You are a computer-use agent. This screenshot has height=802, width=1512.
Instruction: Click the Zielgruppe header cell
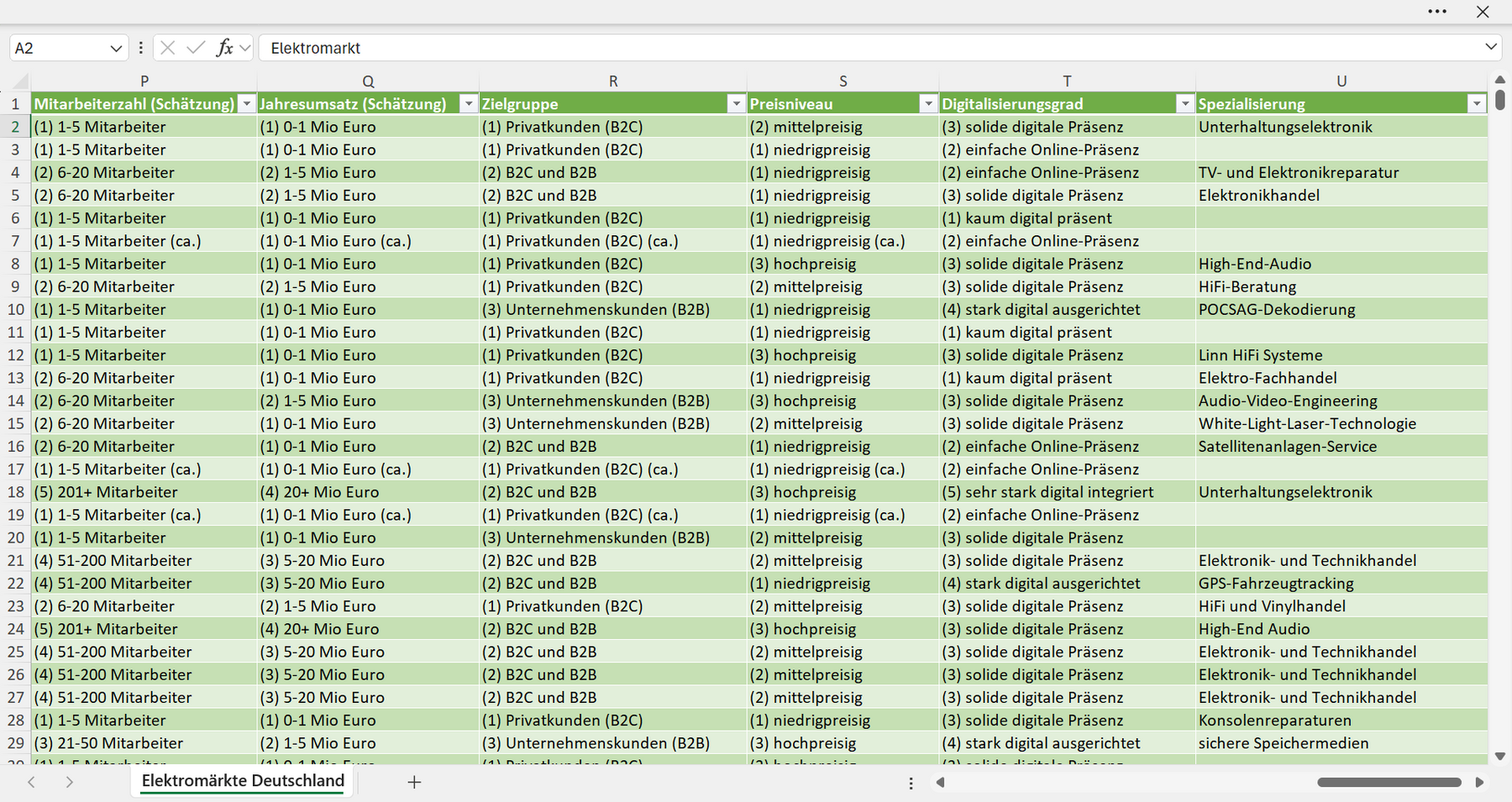(x=613, y=104)
